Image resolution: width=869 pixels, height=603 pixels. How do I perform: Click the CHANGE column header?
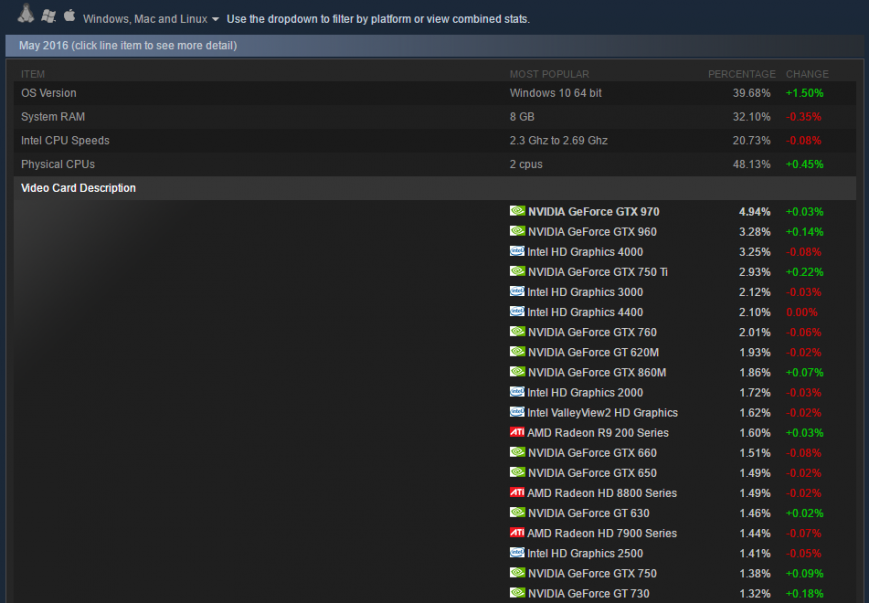tap(806, 74)
